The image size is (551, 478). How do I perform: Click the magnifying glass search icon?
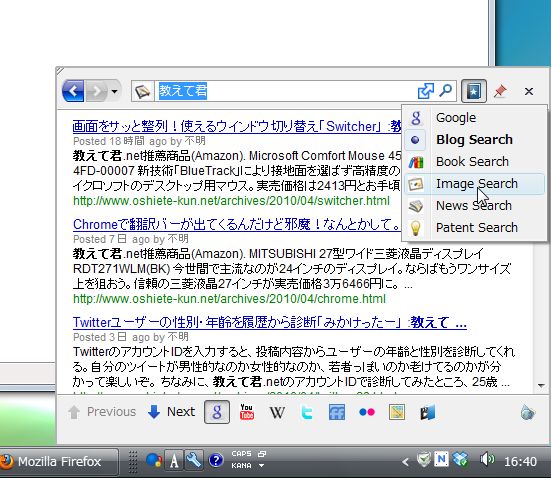(x=446, y=91)
